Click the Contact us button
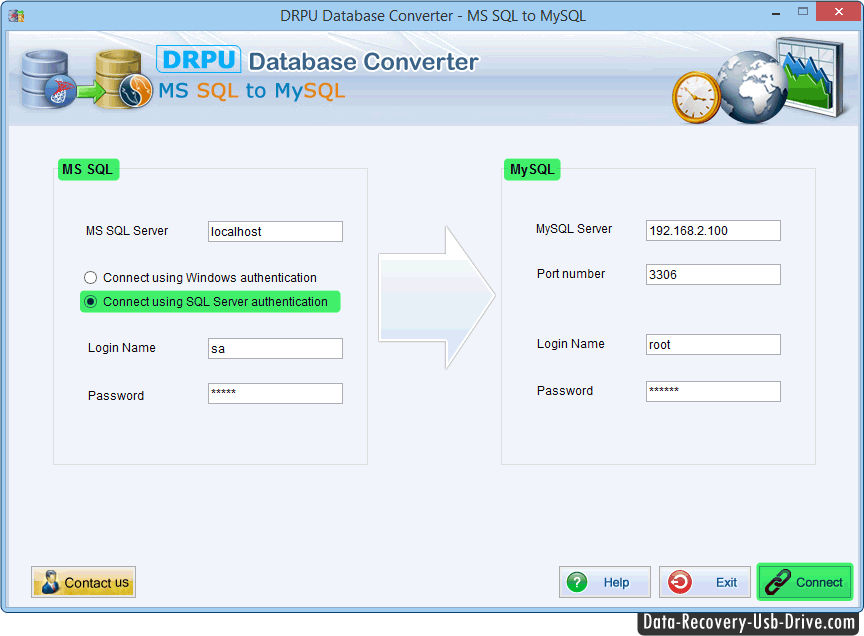The image size is (864, 636). pos(83,582)
